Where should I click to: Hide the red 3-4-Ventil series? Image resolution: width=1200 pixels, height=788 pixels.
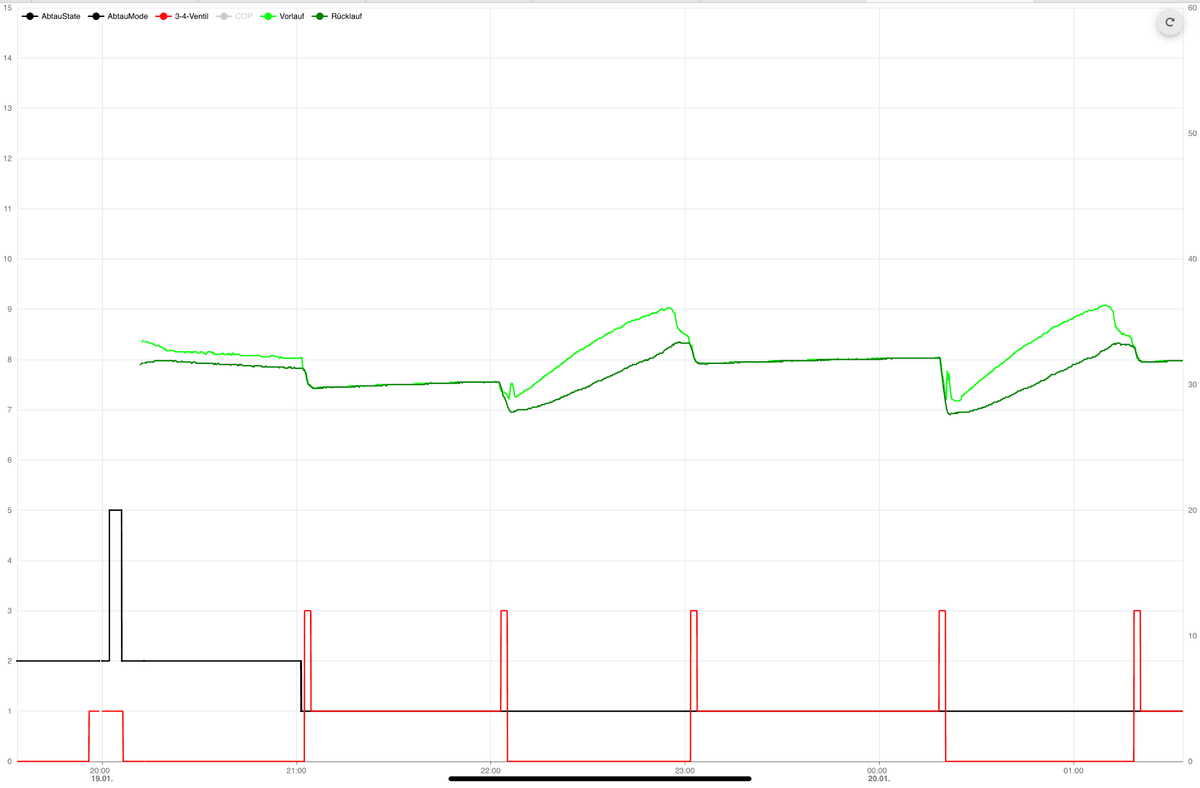[x=182, y=17]
